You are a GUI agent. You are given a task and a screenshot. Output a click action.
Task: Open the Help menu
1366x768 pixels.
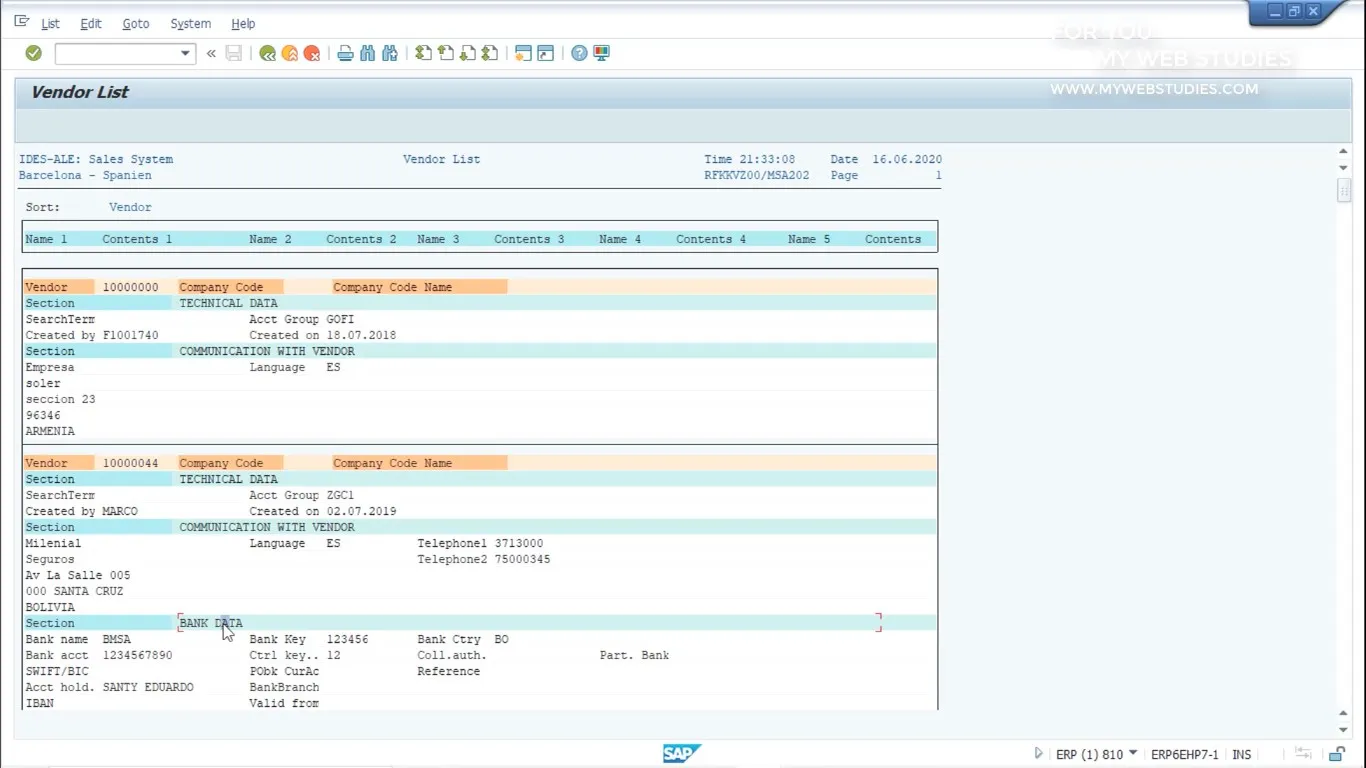243,23
